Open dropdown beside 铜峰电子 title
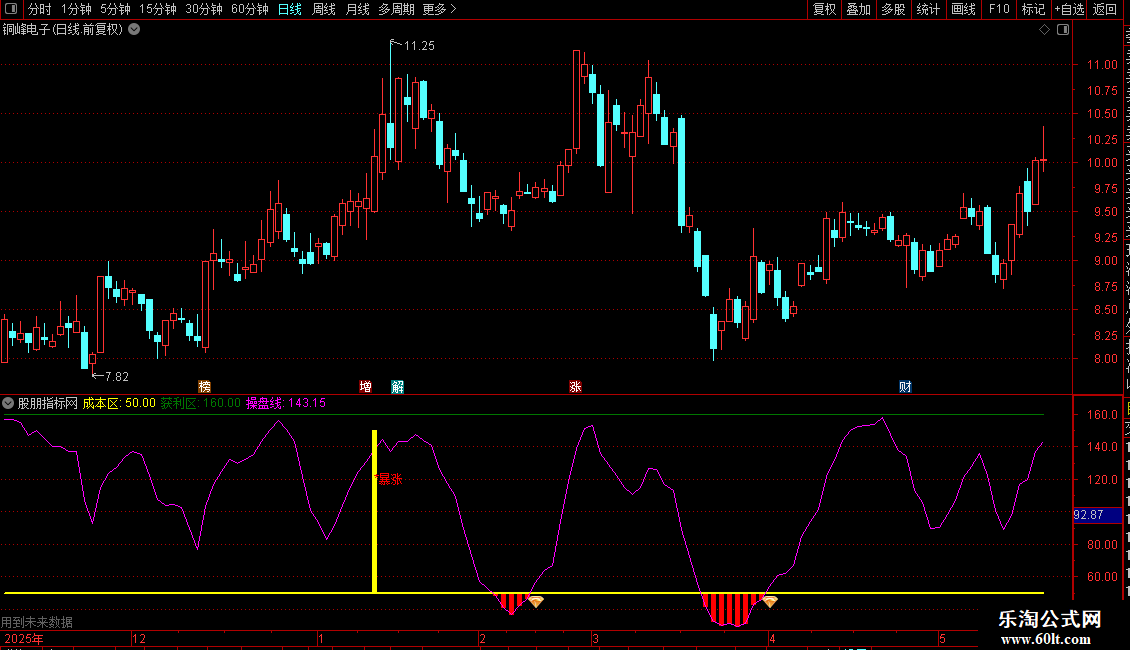 (134, 30)
